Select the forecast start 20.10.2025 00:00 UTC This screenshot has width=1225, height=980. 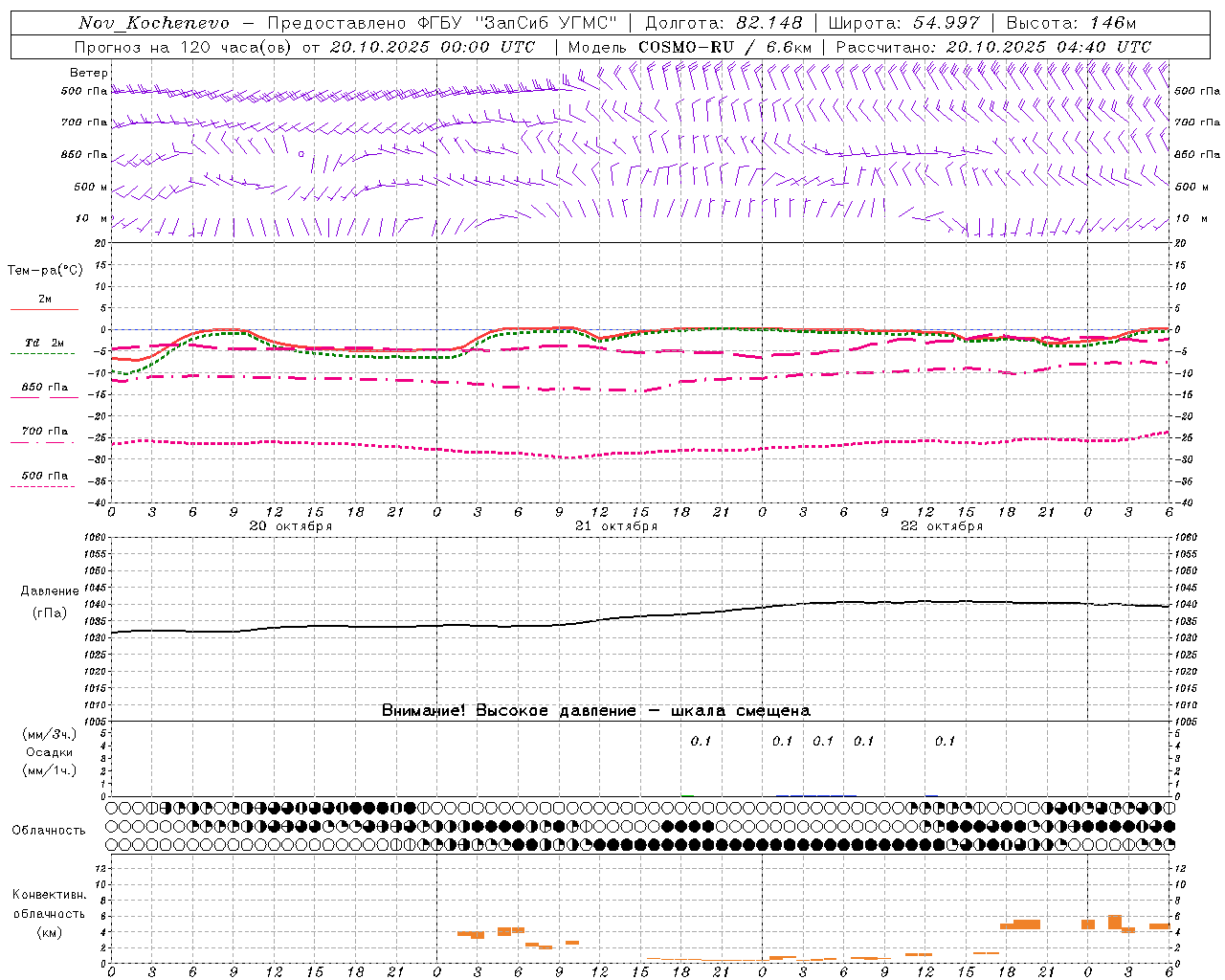tap(433, 47)
